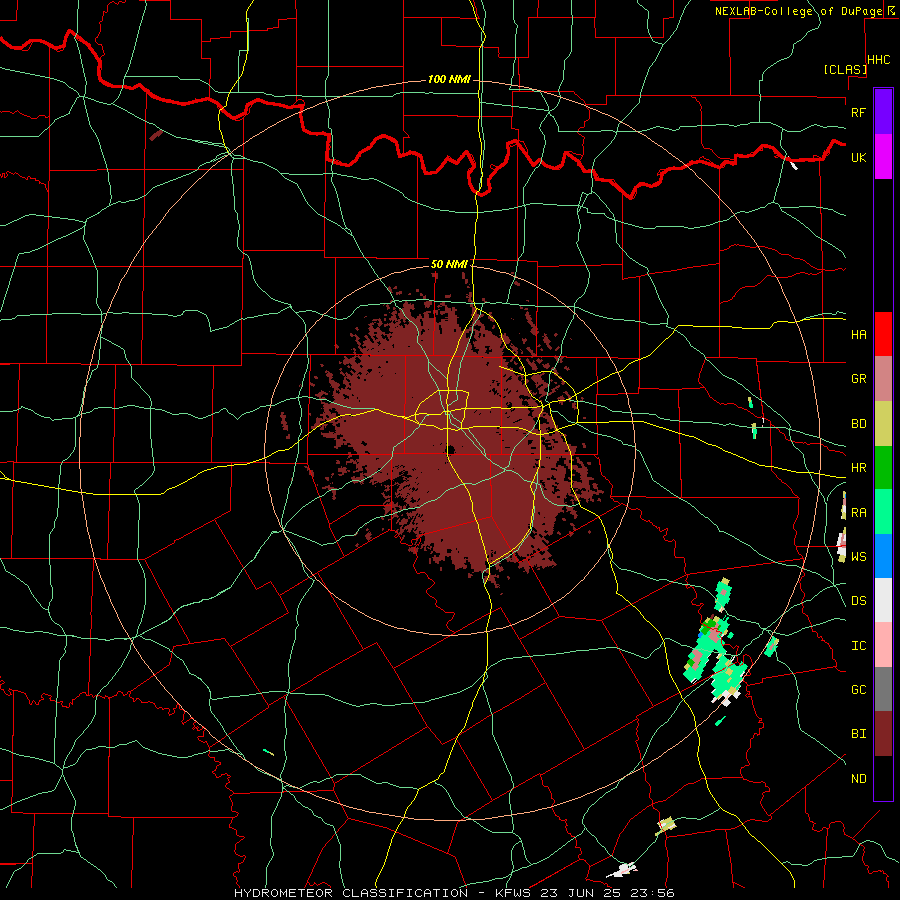Select the light pink IC legend swatch
900x900 pixels.
883,645
